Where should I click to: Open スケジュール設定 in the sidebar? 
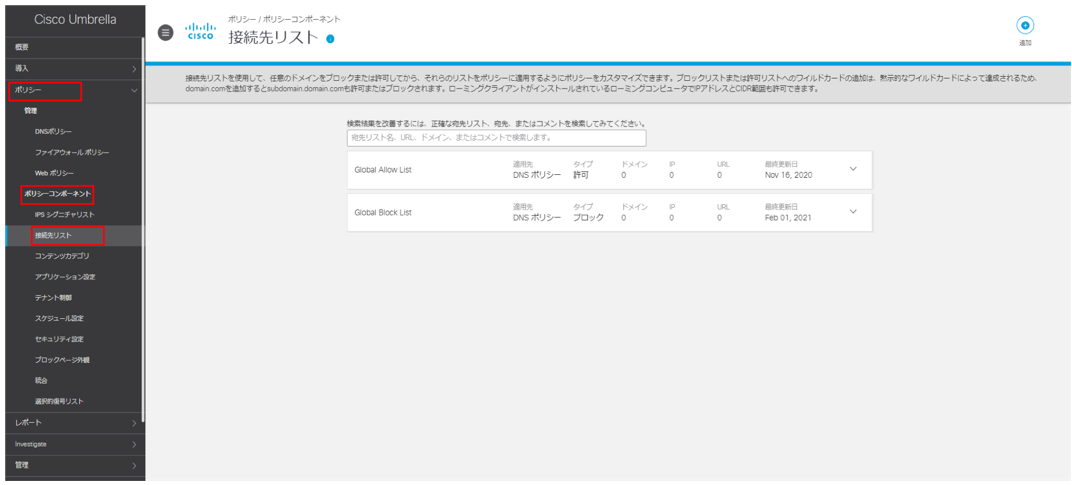coord(59,318)
